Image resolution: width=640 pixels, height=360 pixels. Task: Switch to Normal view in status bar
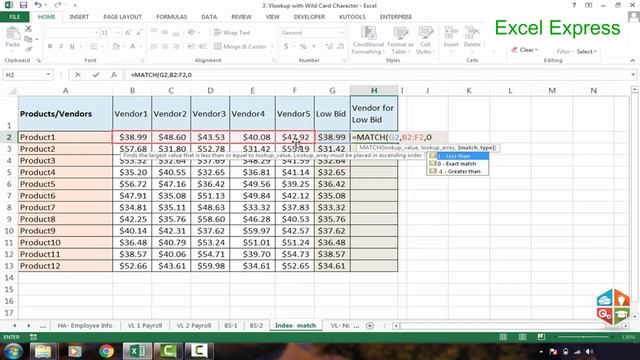503,337
